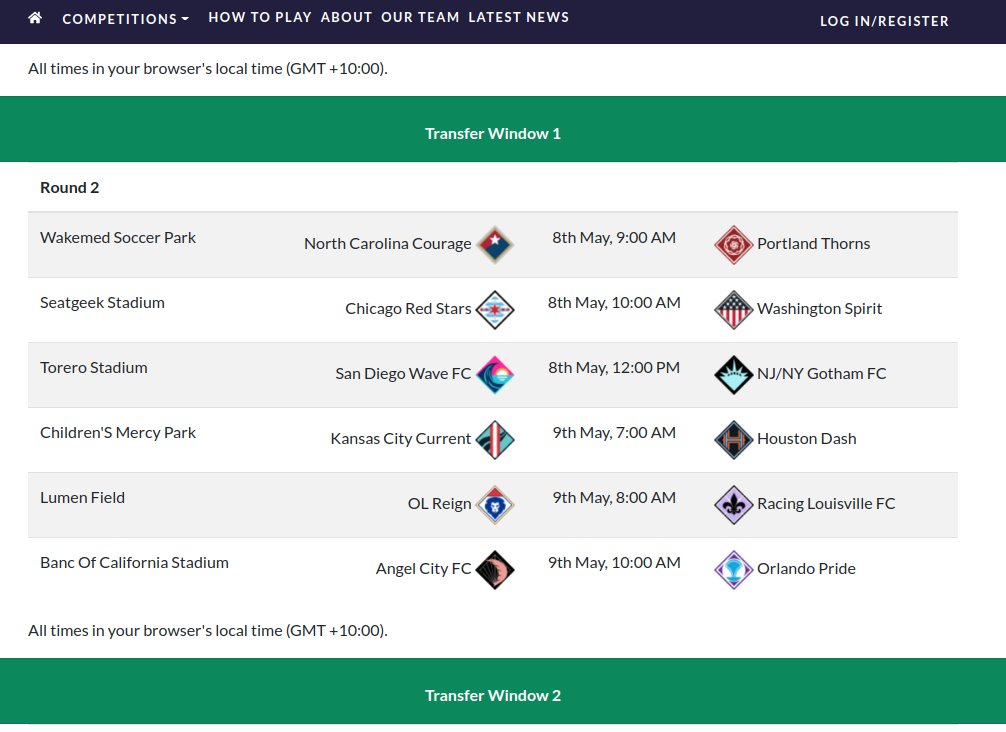Click the 9th May, 8:00 AM kickoff
This screenshot has width=1006, height=732.
614,497
